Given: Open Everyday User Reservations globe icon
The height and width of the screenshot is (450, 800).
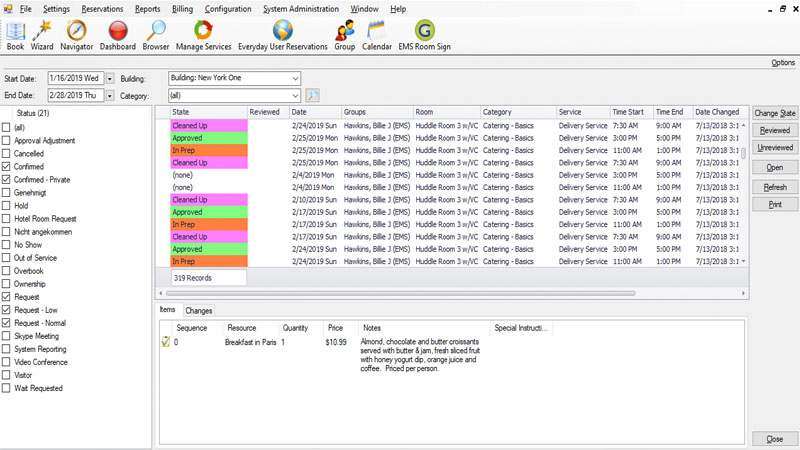Looking at the screenshot, I should click(x=283, y=35).
